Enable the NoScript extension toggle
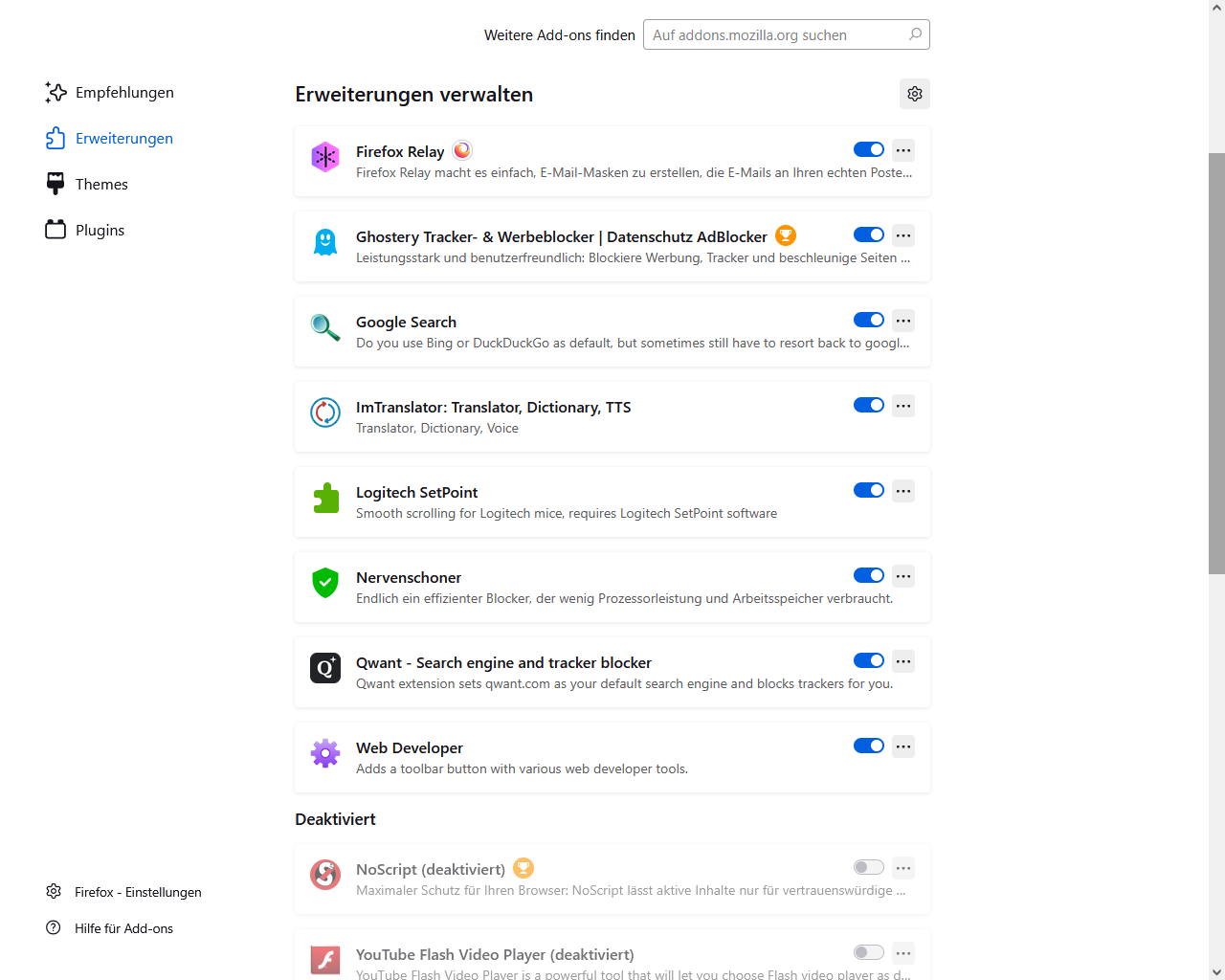Viewport: 1225px width, 980px height. pos(868,868)
